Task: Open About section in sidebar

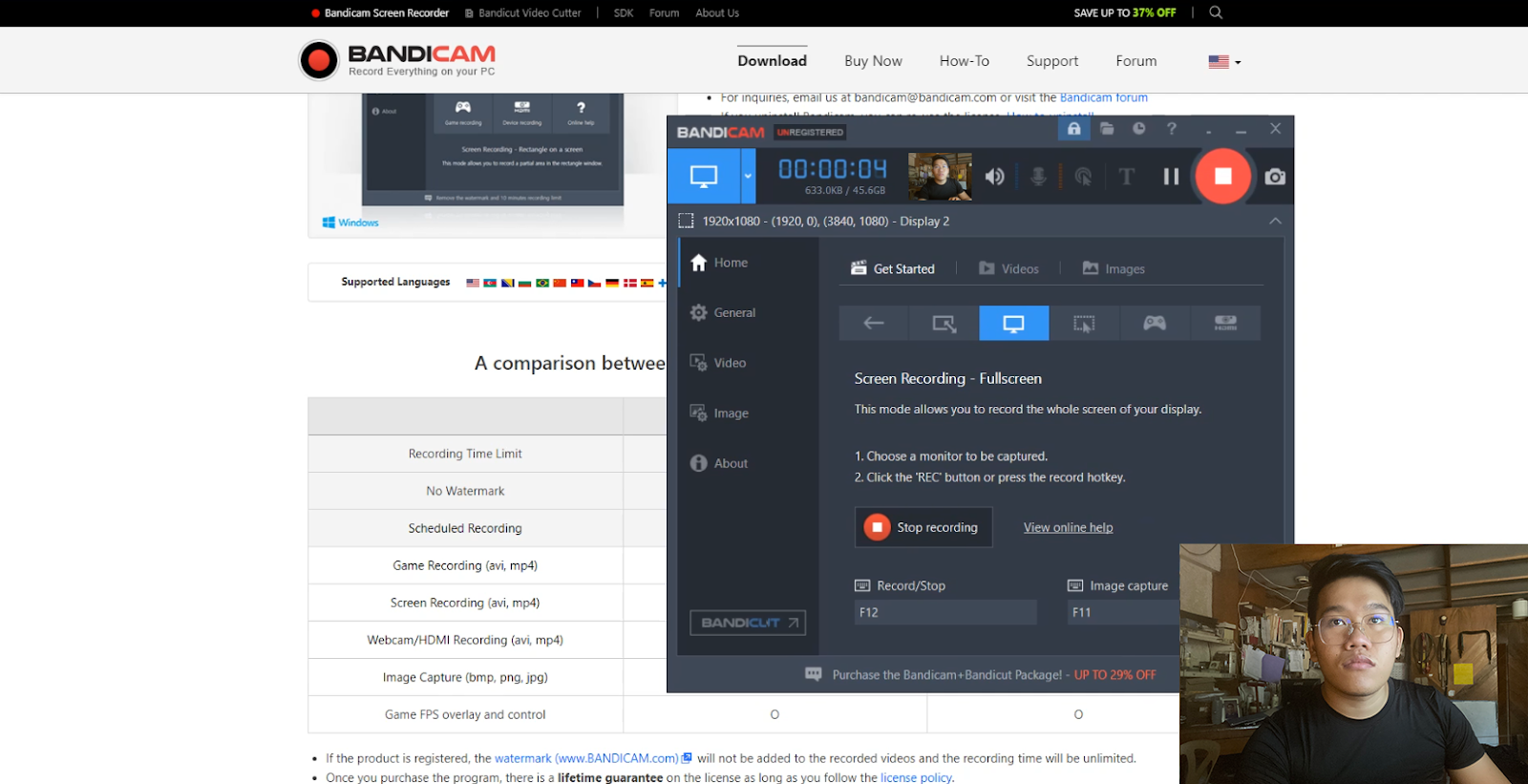Action: click(719, 463)
